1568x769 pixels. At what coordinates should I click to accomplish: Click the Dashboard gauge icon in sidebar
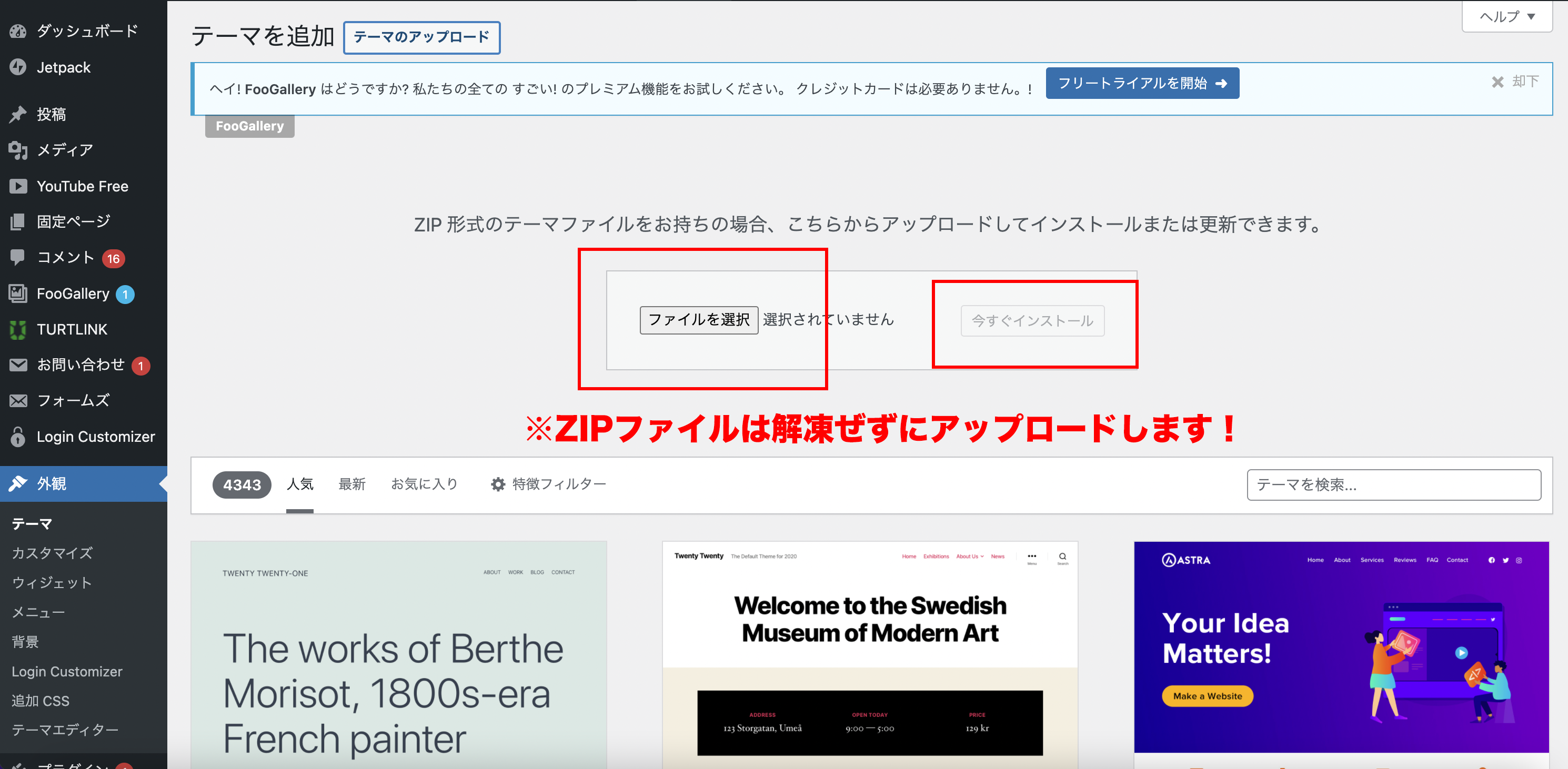click(x=18, y=31)
